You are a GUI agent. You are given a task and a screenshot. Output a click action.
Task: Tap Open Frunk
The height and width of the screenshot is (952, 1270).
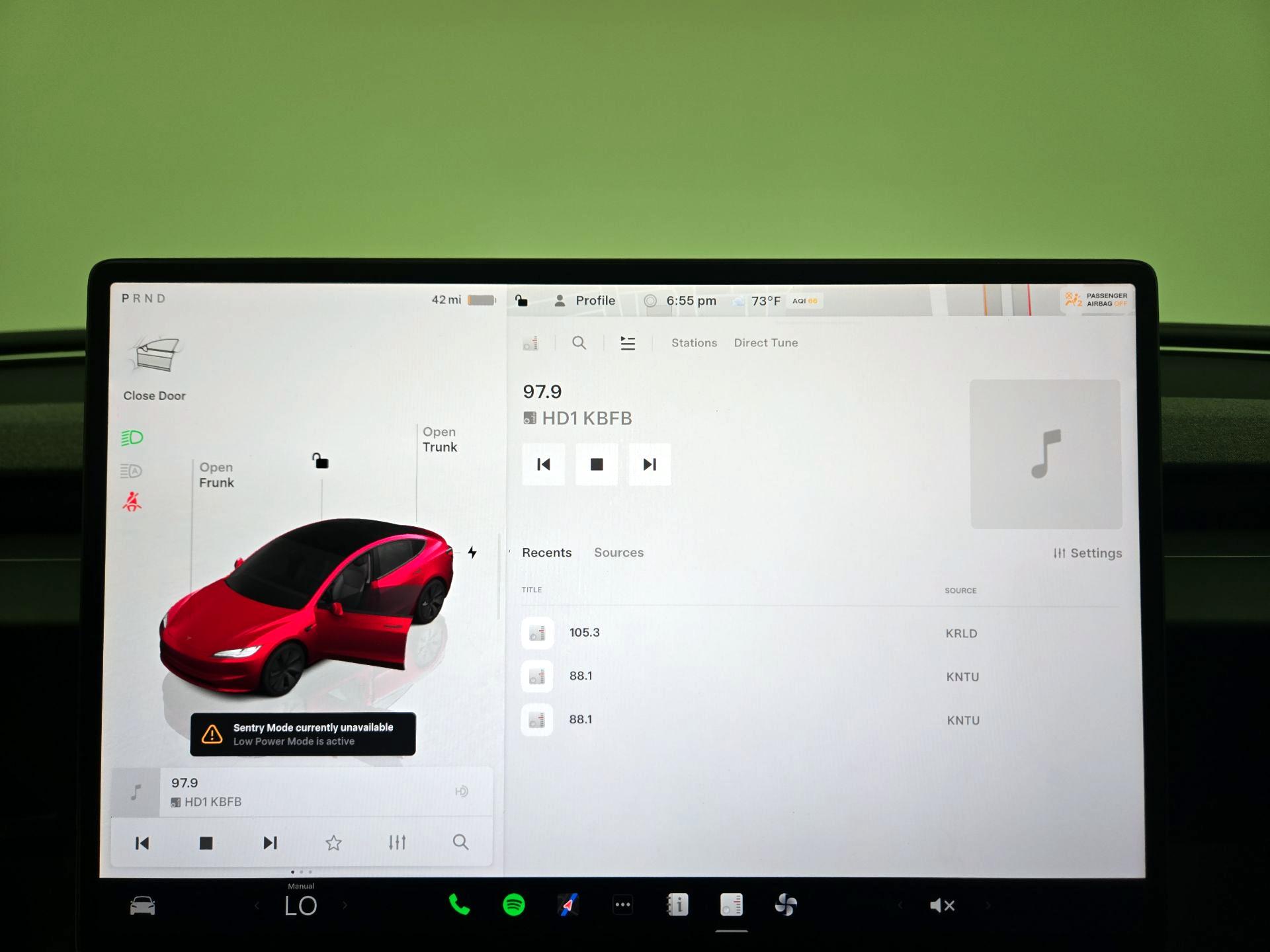216,475
